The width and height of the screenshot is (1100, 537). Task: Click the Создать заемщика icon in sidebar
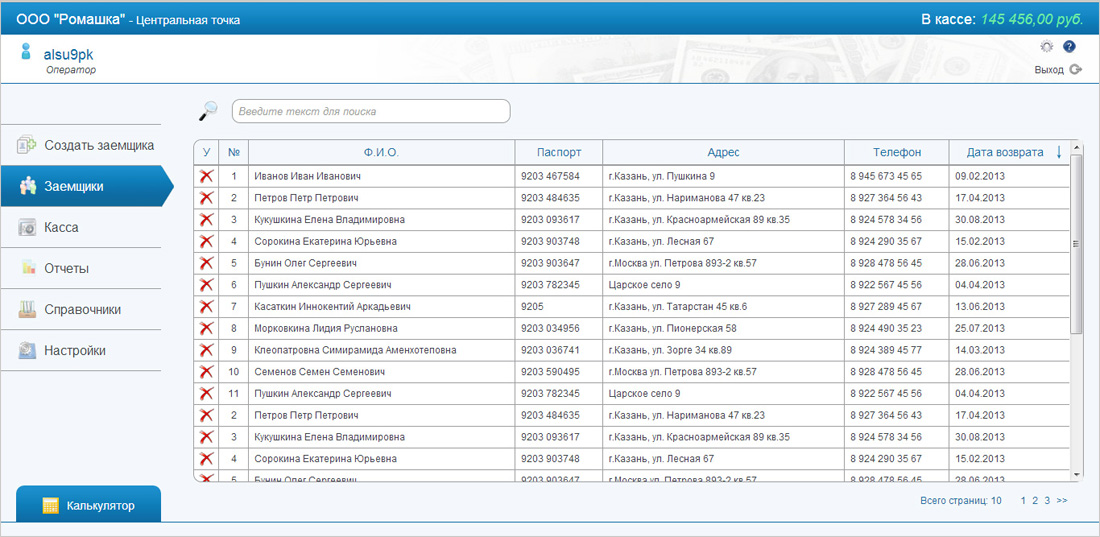27,145
